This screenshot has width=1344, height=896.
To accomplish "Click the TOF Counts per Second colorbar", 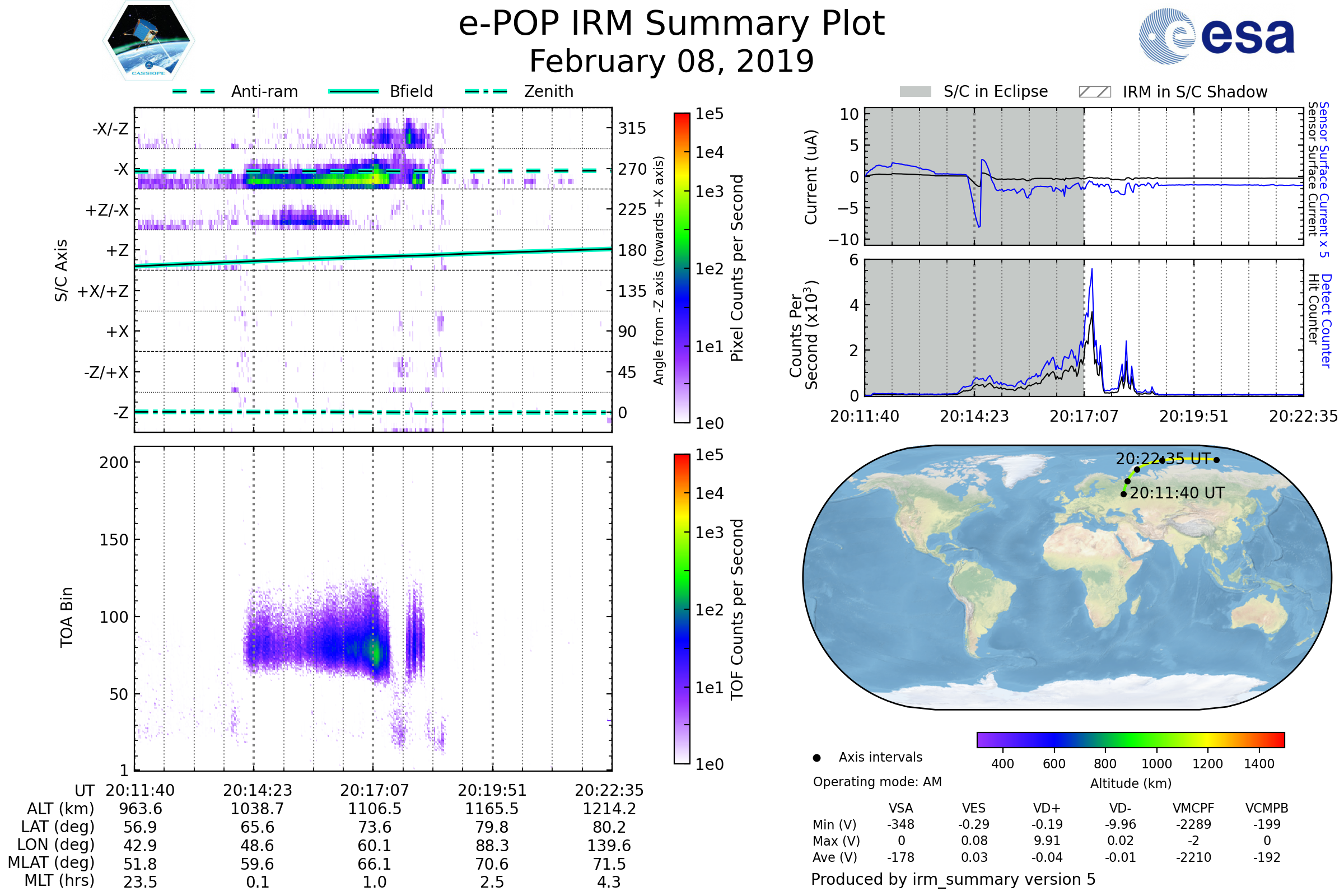I will click(682, 609).
